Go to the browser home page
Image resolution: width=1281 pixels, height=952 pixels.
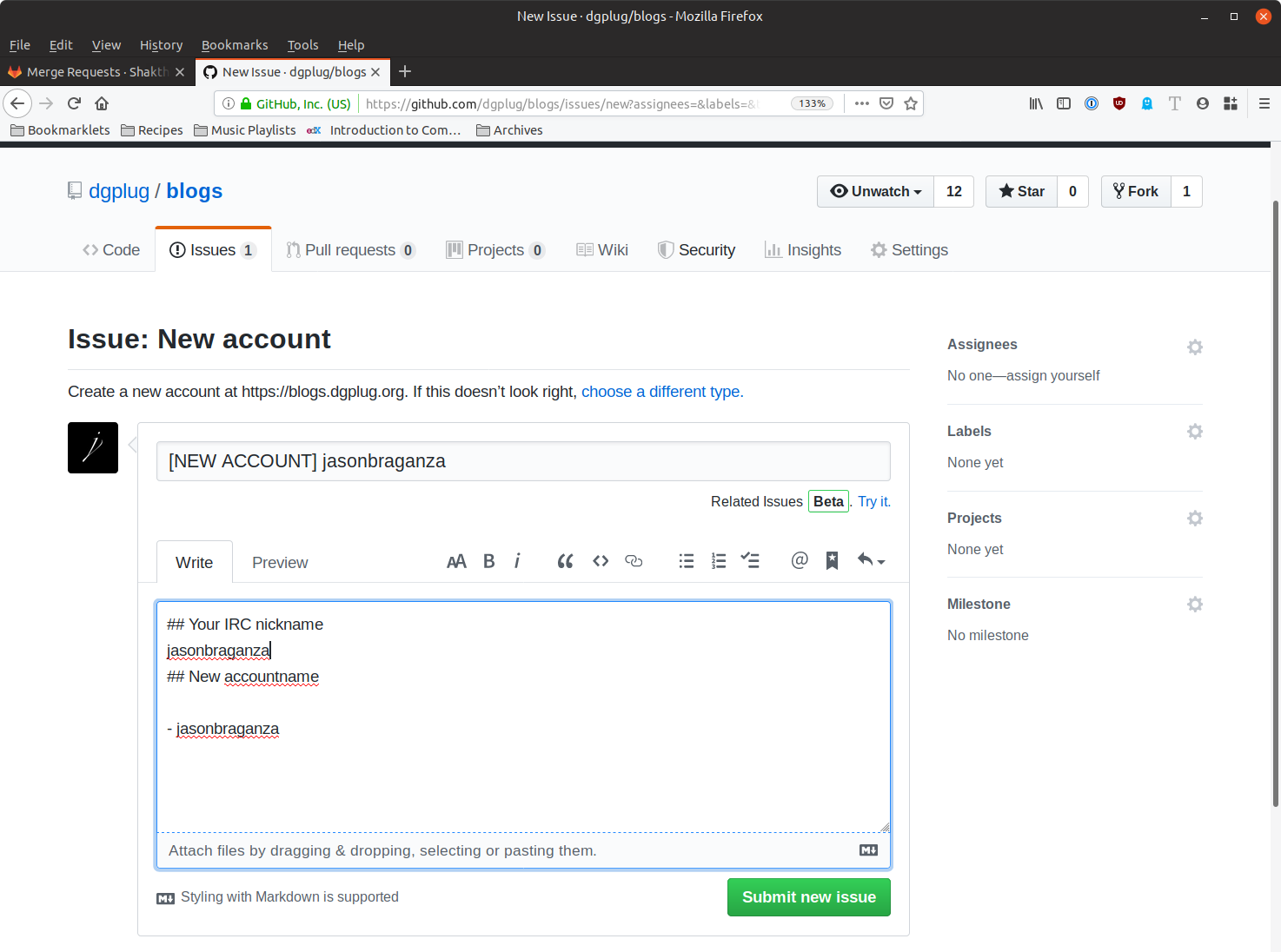102,103
